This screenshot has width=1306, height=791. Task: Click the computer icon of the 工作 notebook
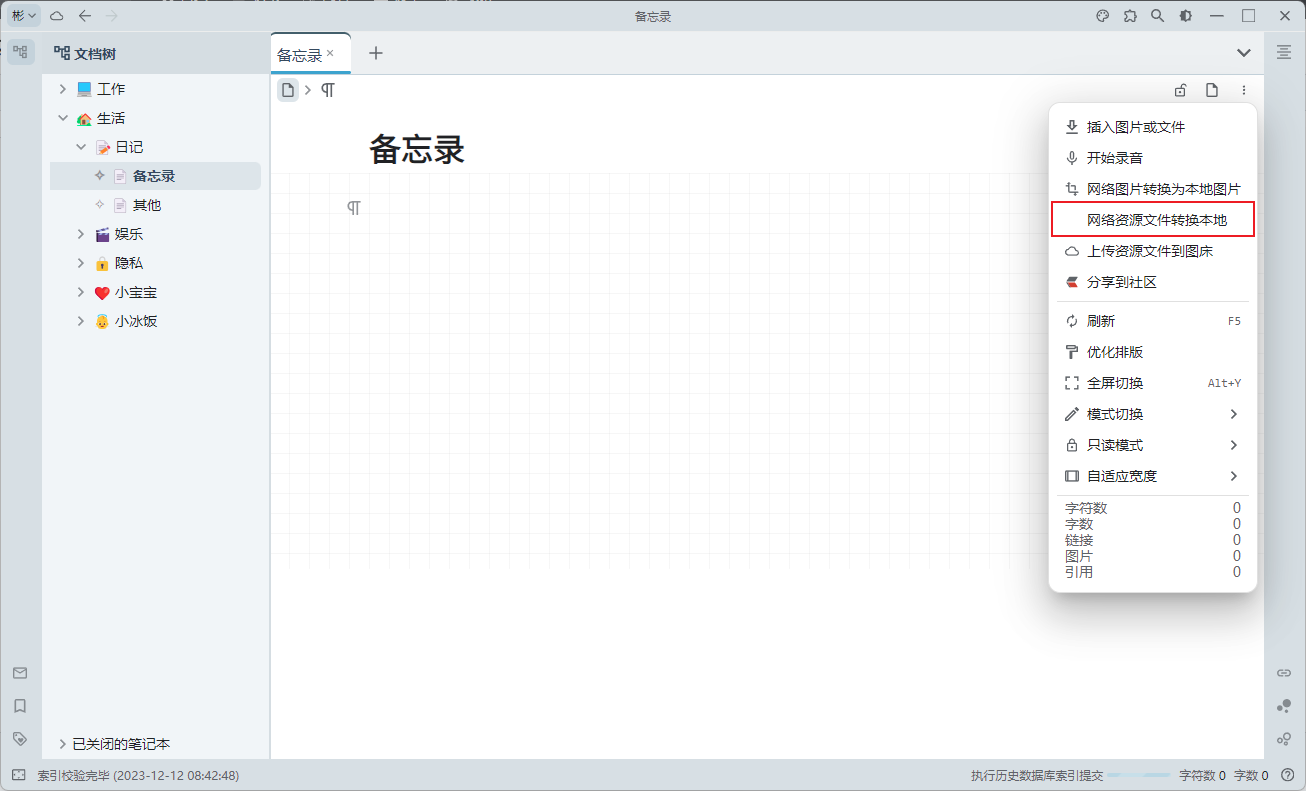[84, 89]
